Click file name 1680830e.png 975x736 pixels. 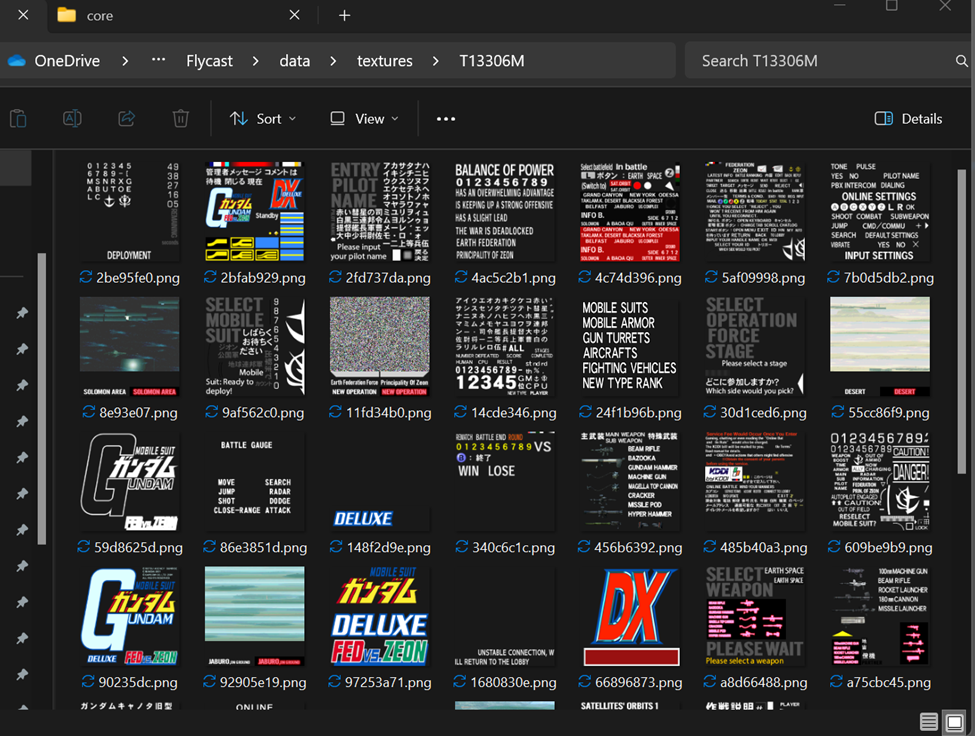pos(514,683)
